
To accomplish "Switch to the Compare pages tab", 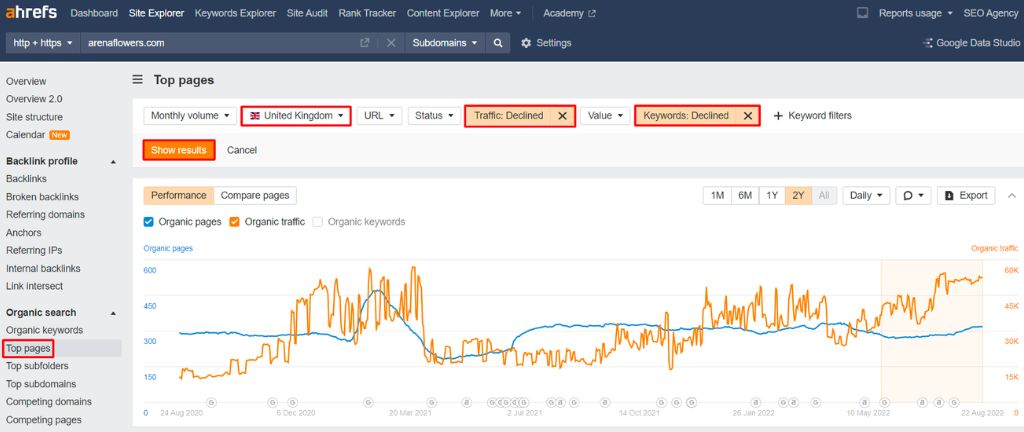I will pos(255,196).
